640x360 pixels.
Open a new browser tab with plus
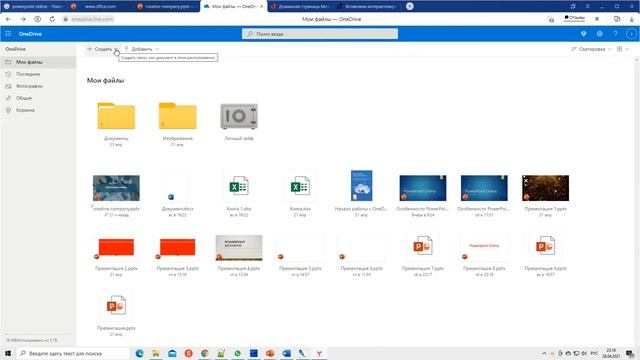click(x=410, y=6)
